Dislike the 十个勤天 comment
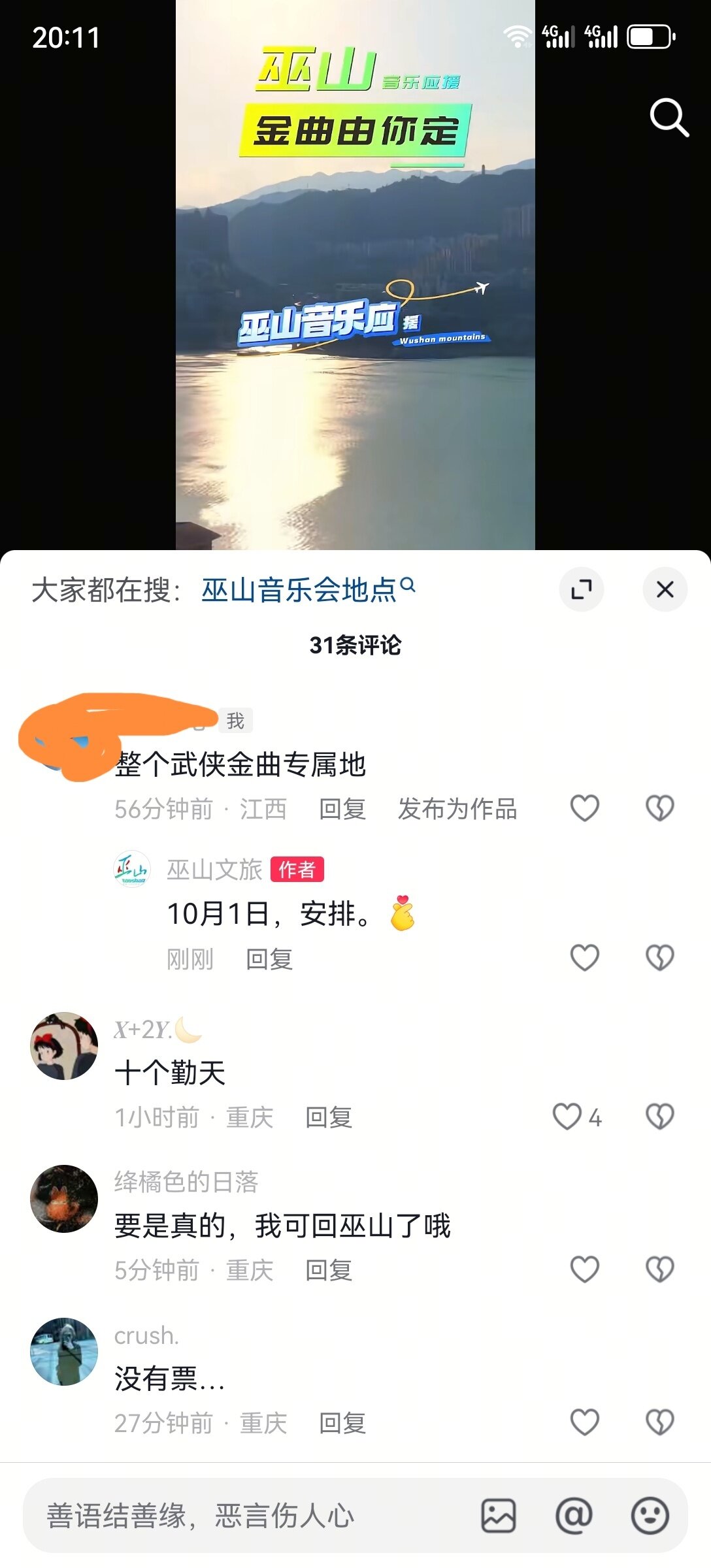Image resolution: width=711 pixels, height=1568 pixels. (660, 1117)
